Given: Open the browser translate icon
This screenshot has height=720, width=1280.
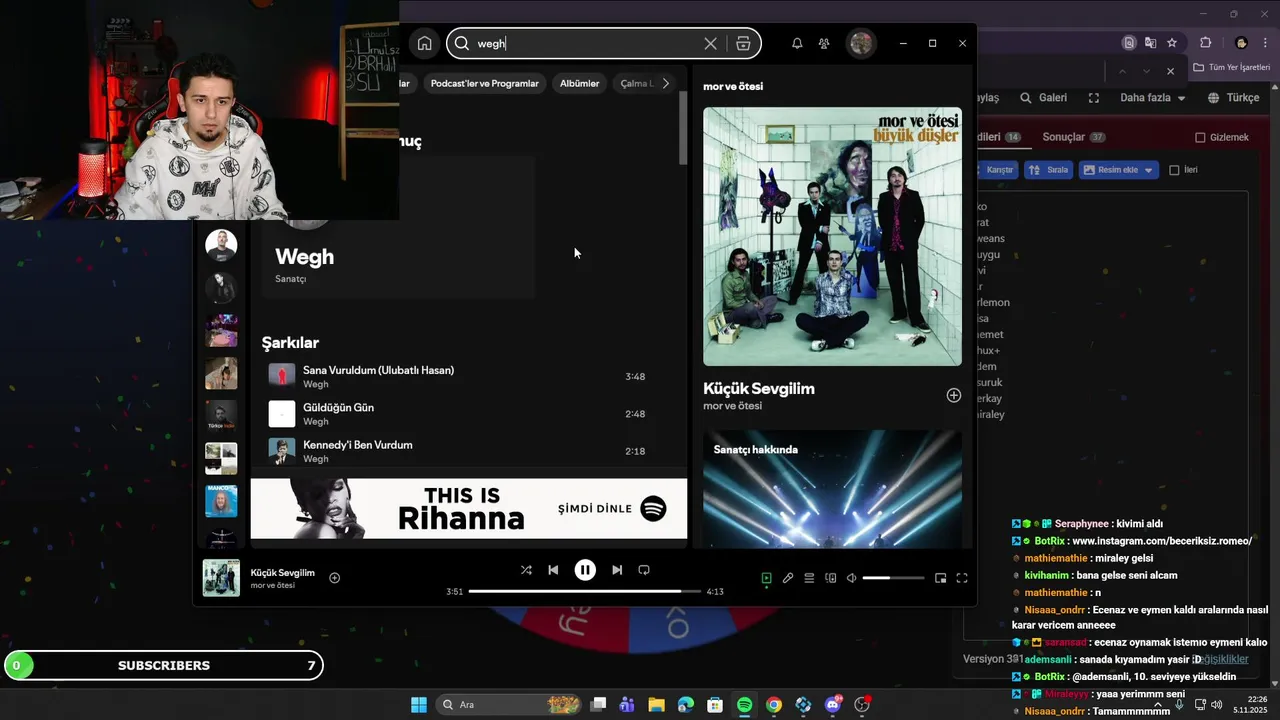Looking at the screenshot, I should 1150,43.
